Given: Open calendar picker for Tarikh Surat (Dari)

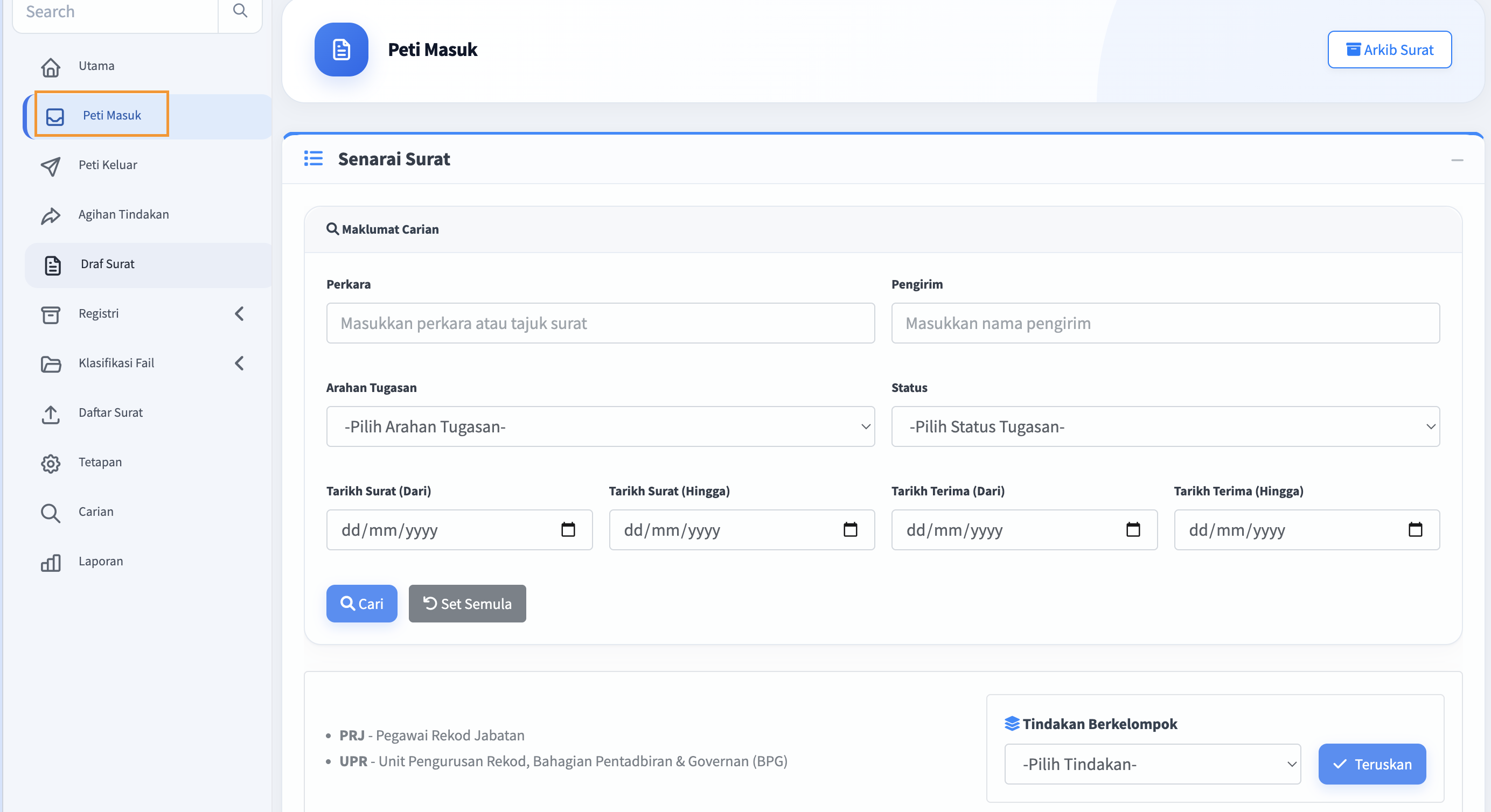Looking at the screenshot, I should (568, 529).
